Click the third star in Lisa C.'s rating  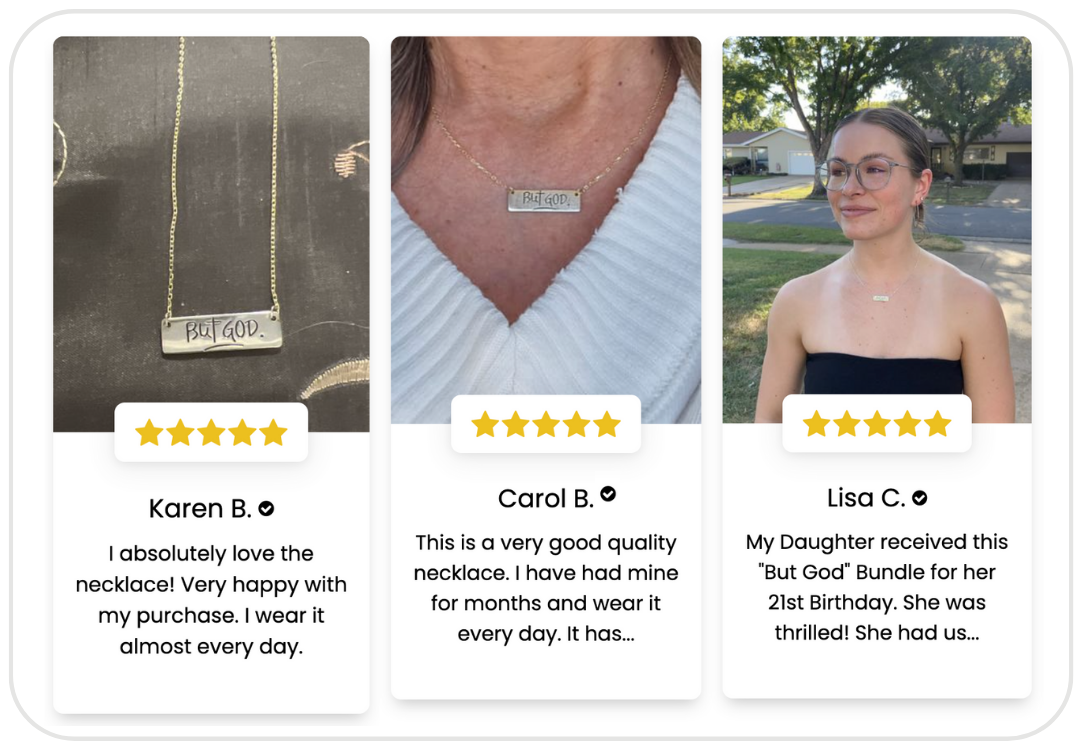877,424
